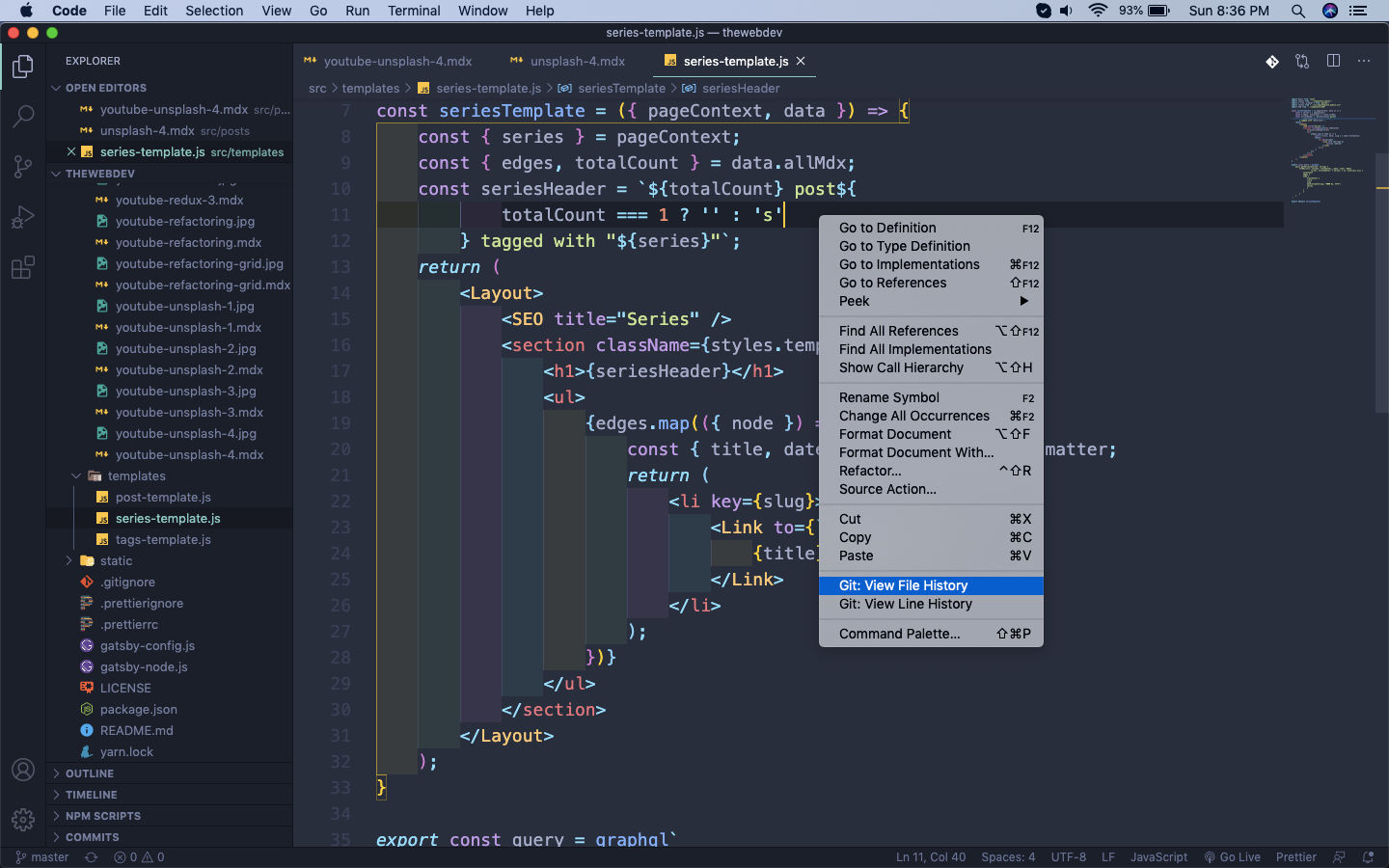The width and height of the screenshot is (1389, 868).
Task: Open Spotlight search in menu bar
Action: click(1298, 11)
